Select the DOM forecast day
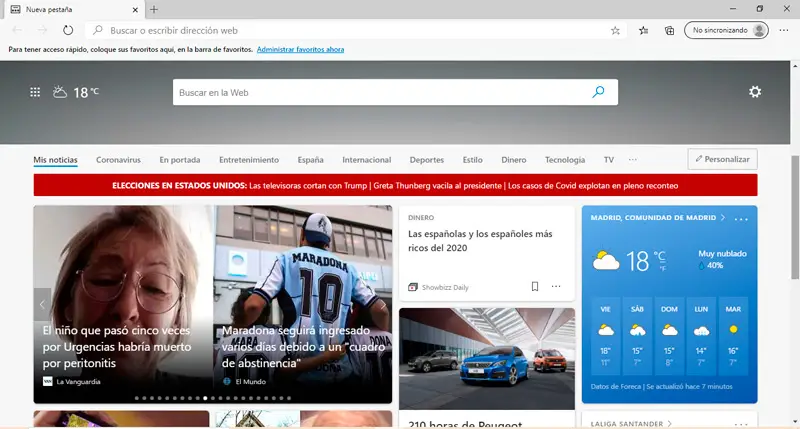The width and height of the screenshot is (800, 429). (x=669, y=336)
